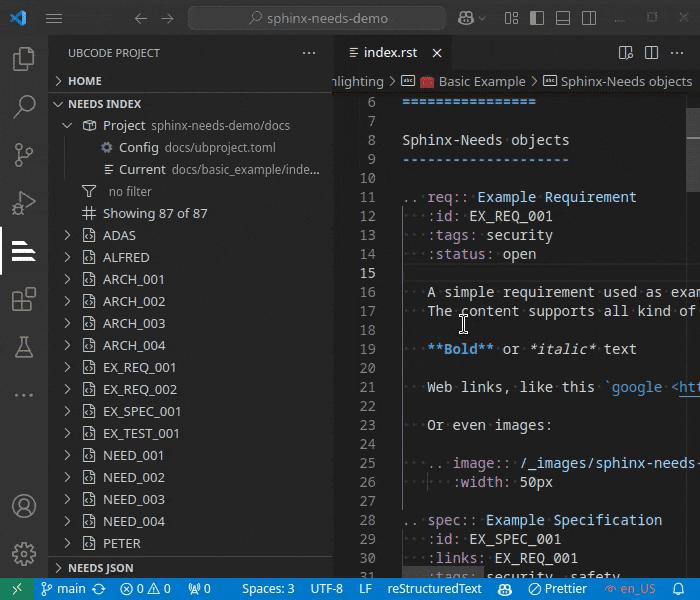Open editor More Actions ellipsis

coord(677,53)
